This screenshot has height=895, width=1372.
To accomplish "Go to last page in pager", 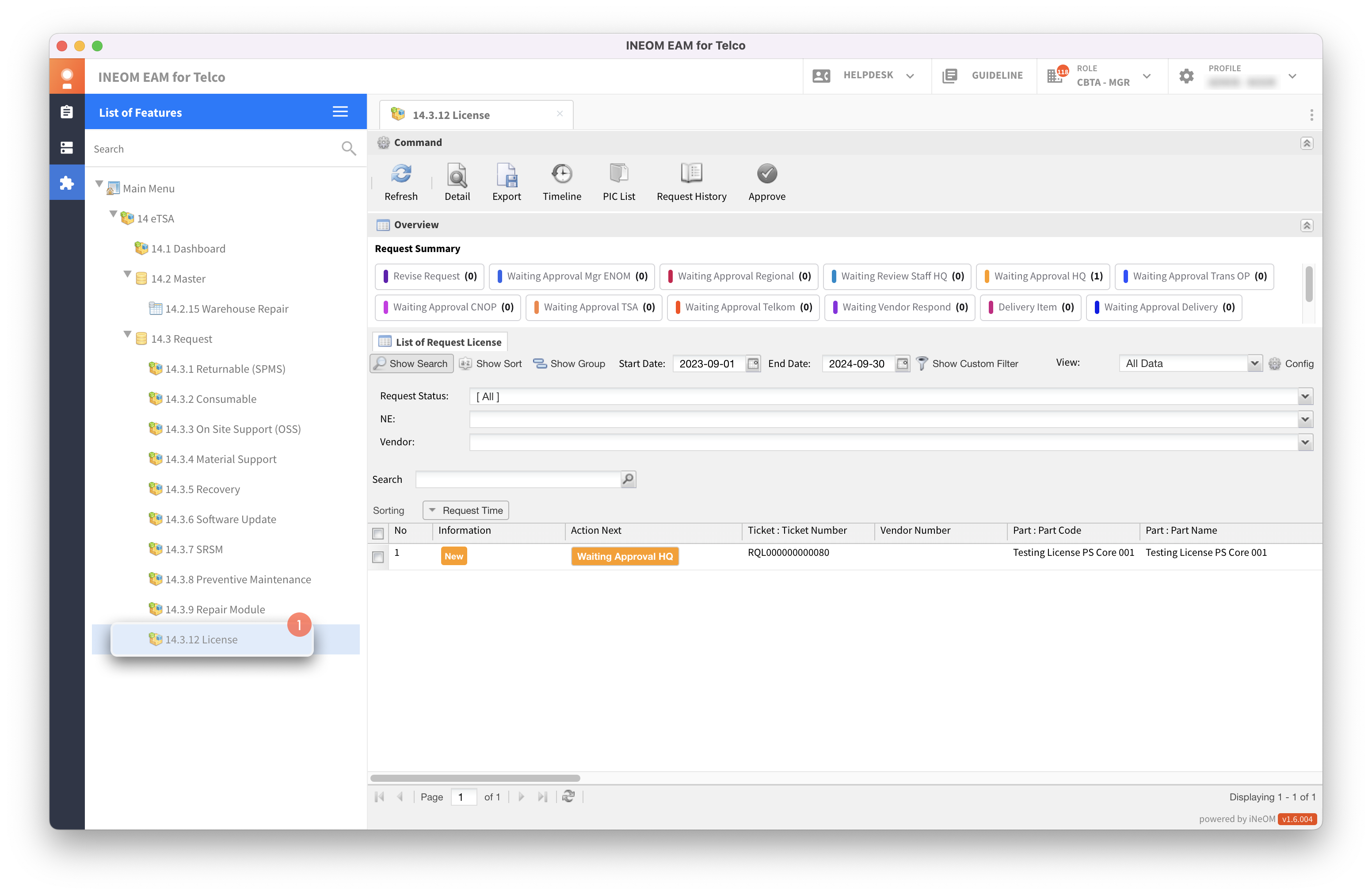I will (x=542, y=797).
